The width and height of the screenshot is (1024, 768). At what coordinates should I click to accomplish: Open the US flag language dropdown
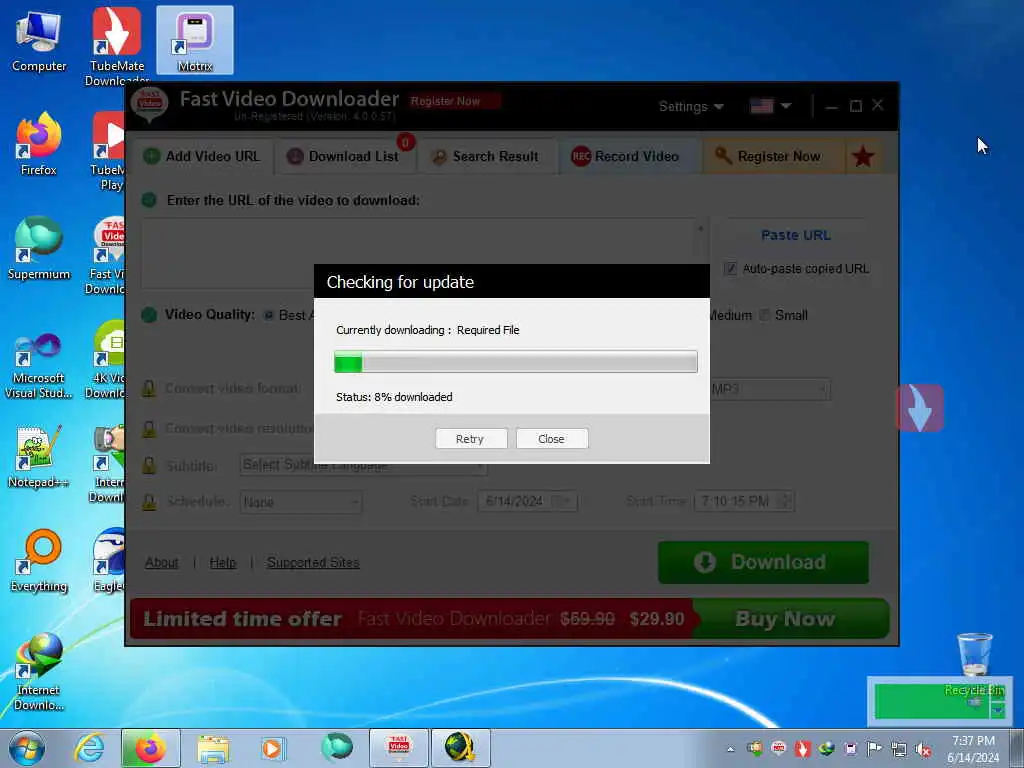click(771, 106)
